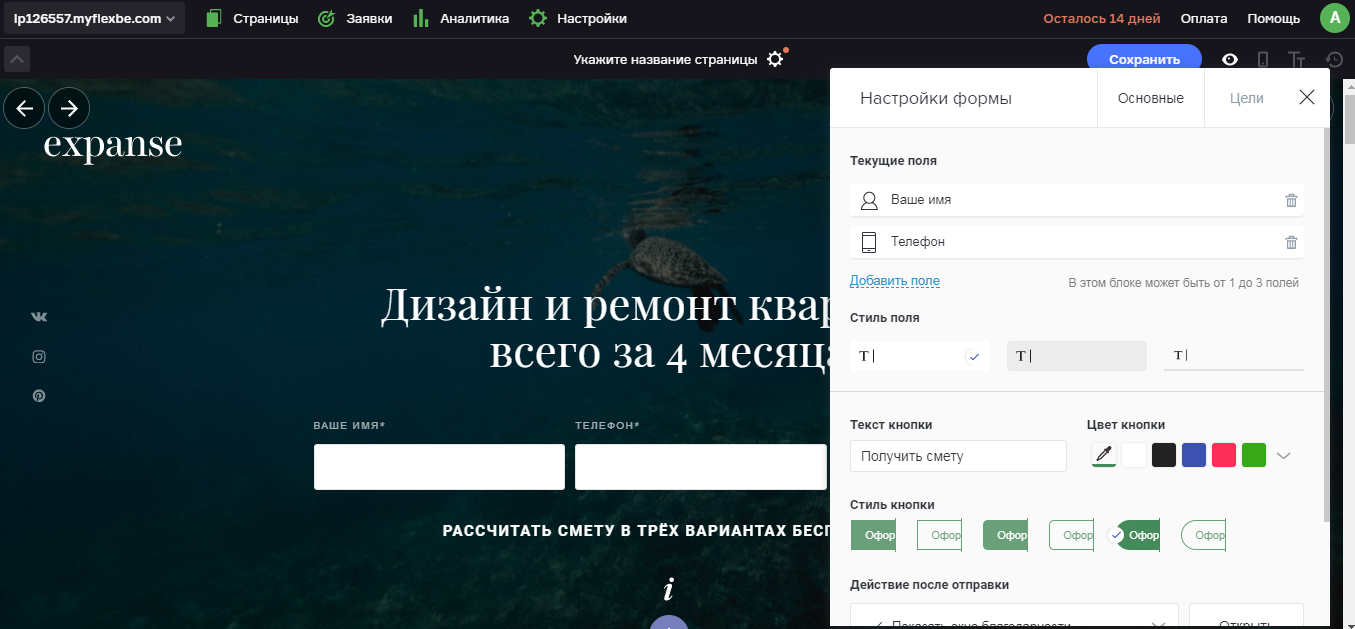Choose the underlined field style option
Viewport: 1355px width, 629px height.
click(1233, 355)
